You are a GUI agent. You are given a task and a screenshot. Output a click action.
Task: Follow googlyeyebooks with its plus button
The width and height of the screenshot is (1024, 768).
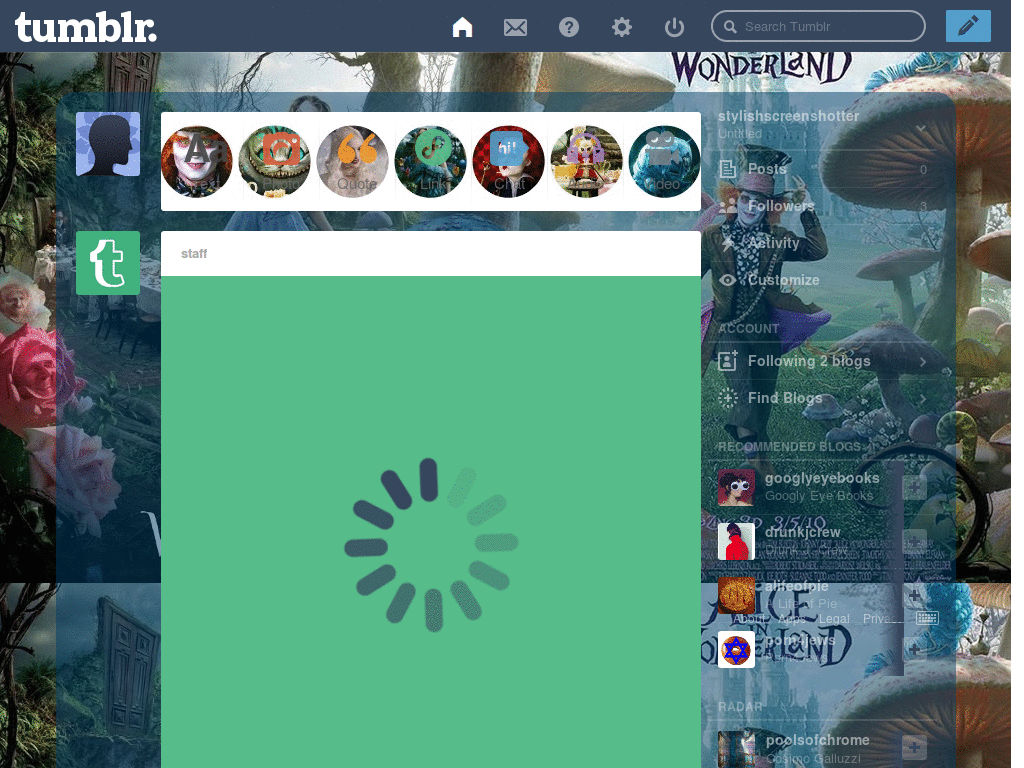coord(914,487)
